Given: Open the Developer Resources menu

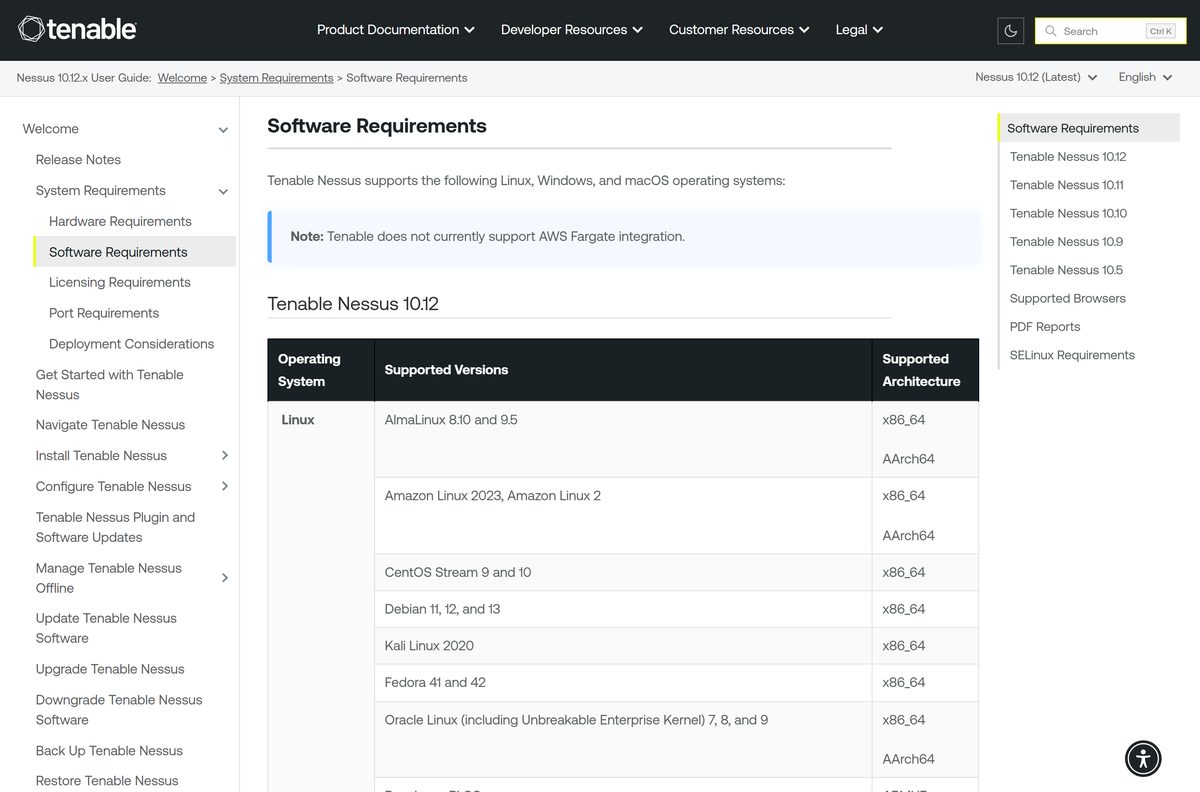Looking at the screenshot, I should [572, 30].
